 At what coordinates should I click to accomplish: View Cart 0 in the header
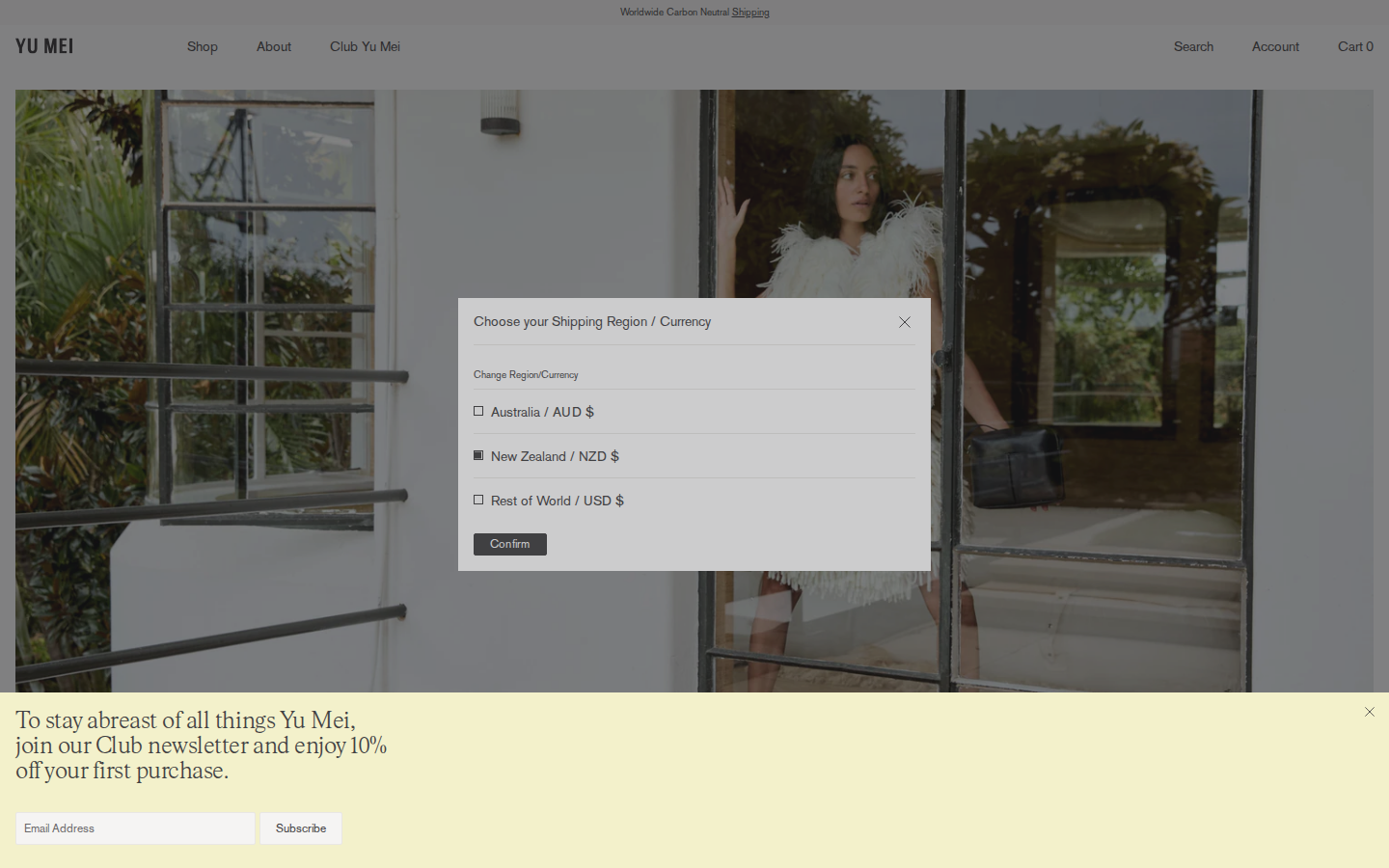tap(1355, 46)
